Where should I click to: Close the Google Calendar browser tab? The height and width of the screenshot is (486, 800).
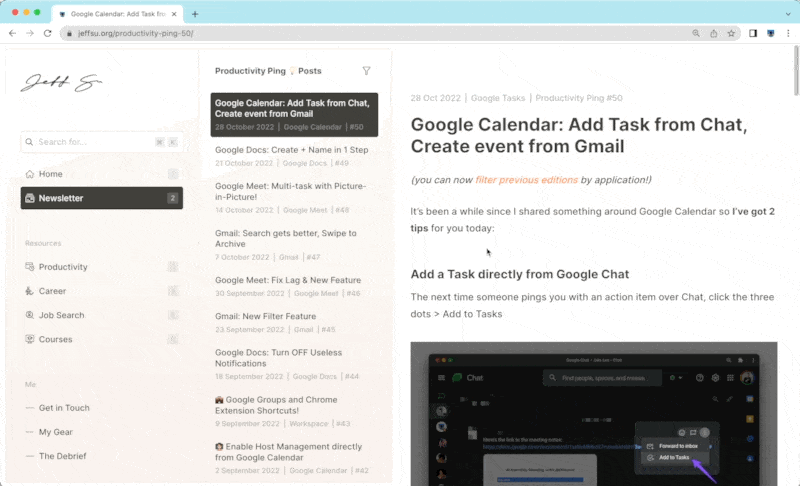[x=174, y=14]
